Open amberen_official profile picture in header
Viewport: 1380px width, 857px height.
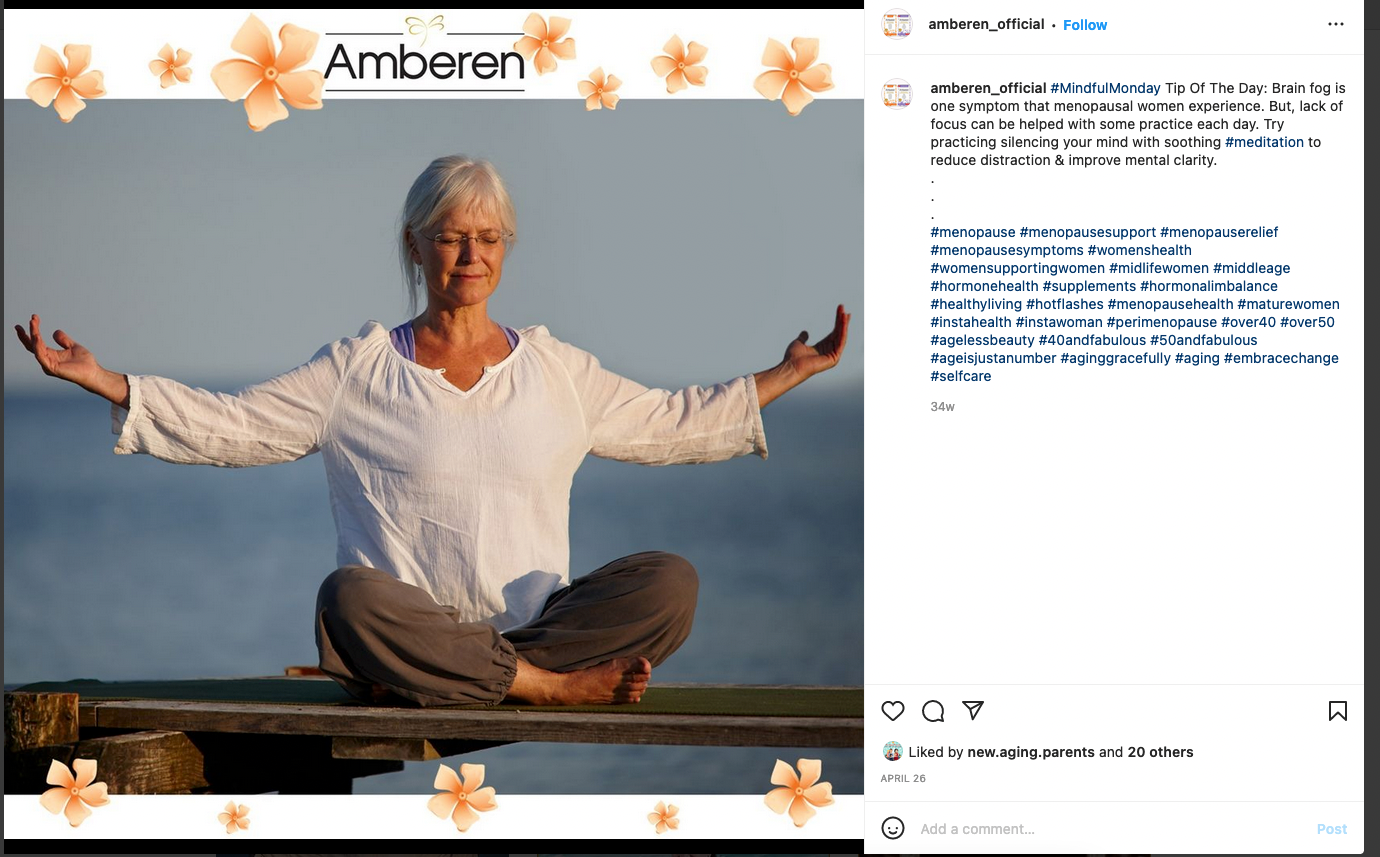(x=897, y=24)
